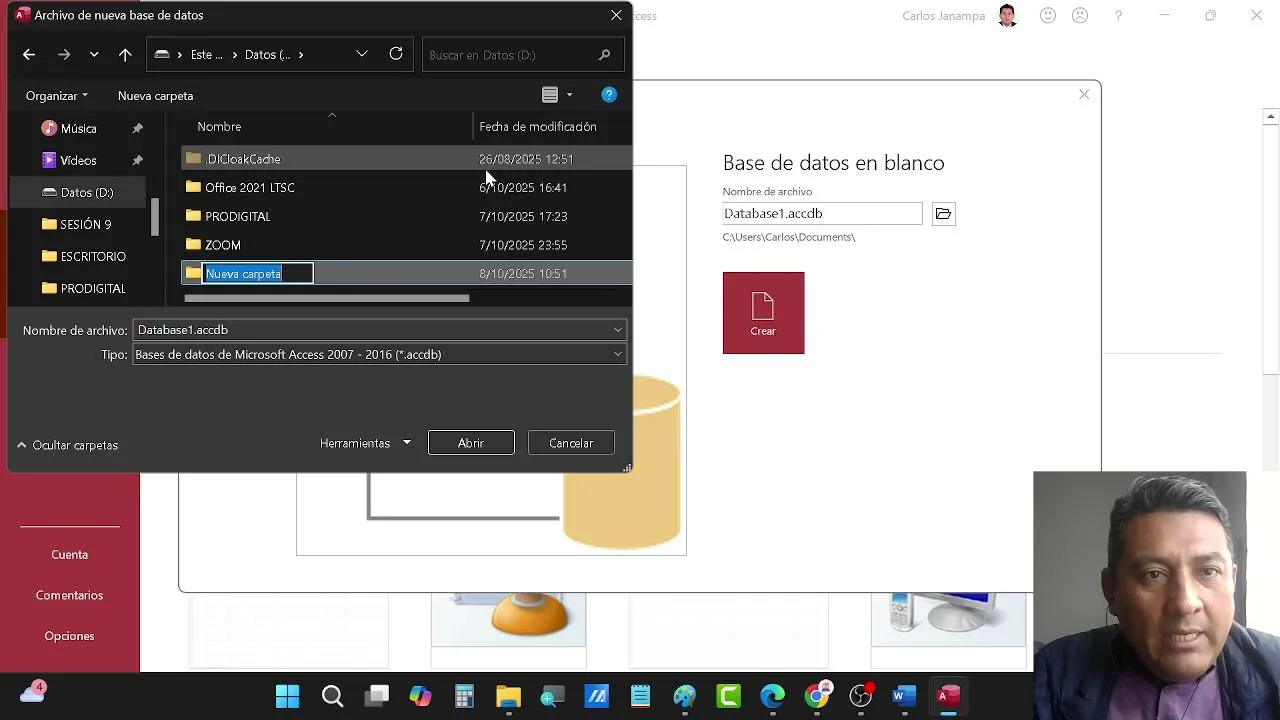Open Calculator from the taskbar
The image size is (1280, 720).
pos(464,696)
